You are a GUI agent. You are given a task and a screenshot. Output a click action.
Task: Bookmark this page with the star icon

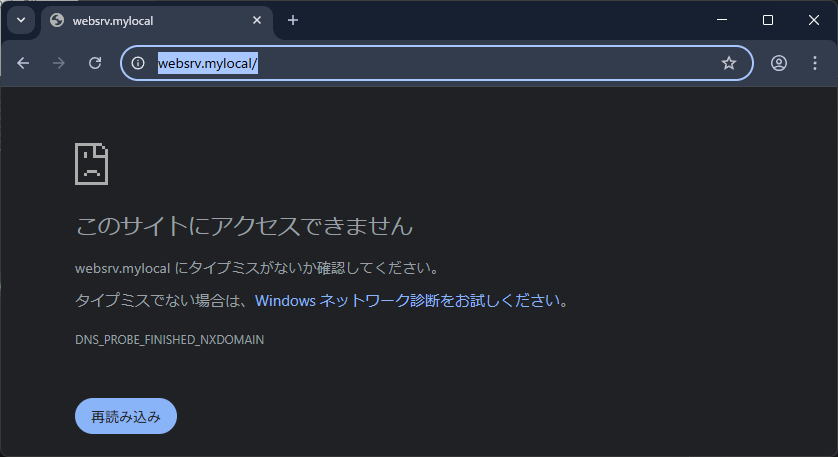[x=729, y=63]
